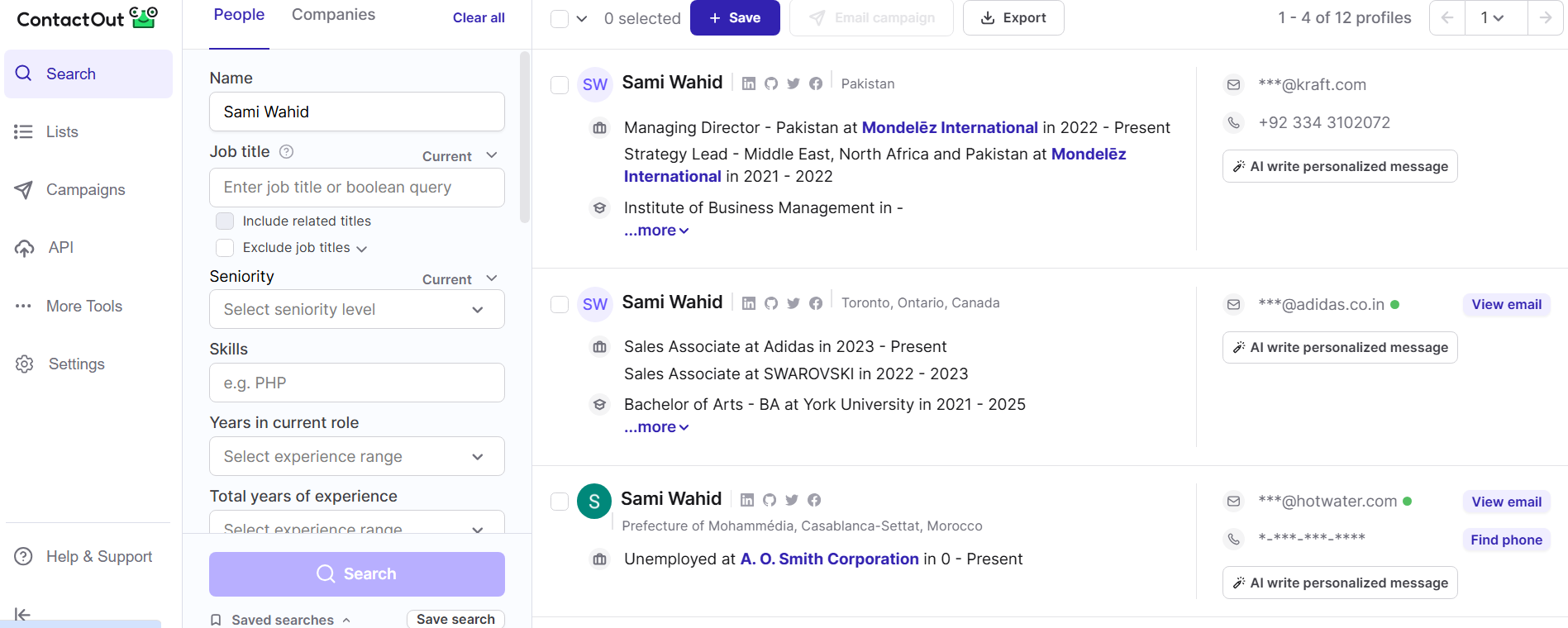The image size is (1568, 628).
Task: Open Job title Current dropdown
Action: (x=460, y=155)
